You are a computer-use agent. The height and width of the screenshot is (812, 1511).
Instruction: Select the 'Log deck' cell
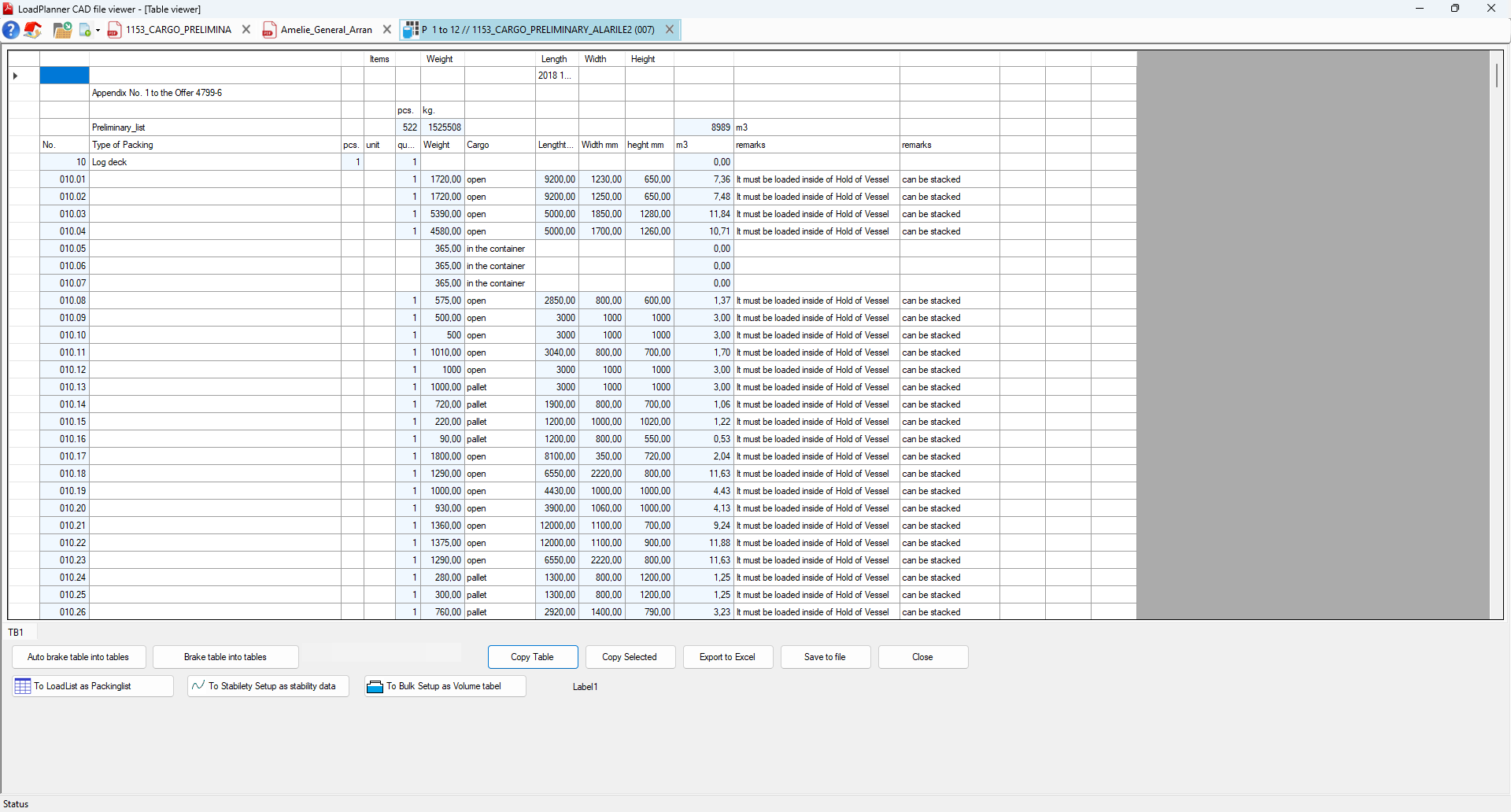(215, 162)
